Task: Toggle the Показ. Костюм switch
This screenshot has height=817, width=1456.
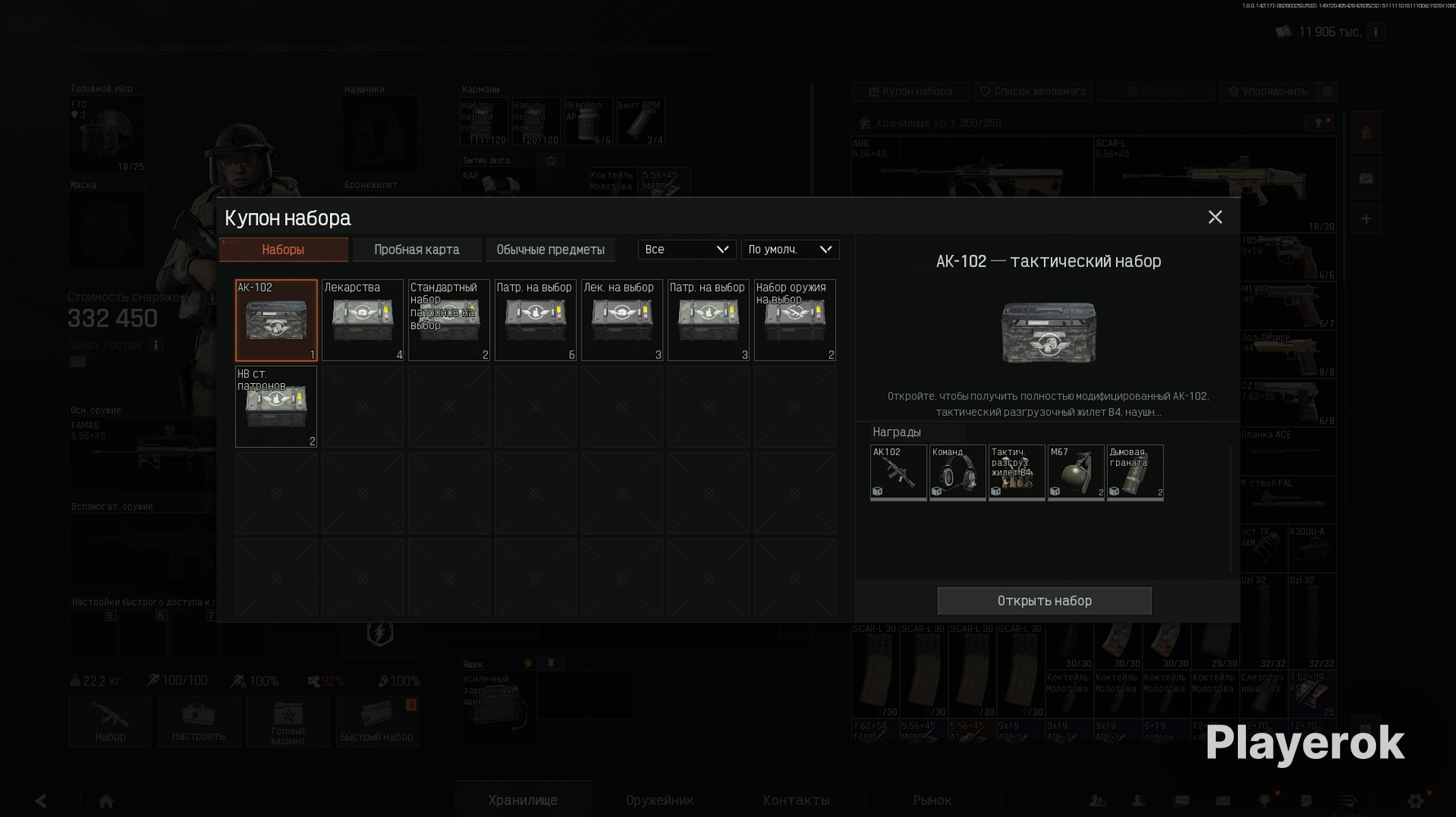Action: [88, 361]
